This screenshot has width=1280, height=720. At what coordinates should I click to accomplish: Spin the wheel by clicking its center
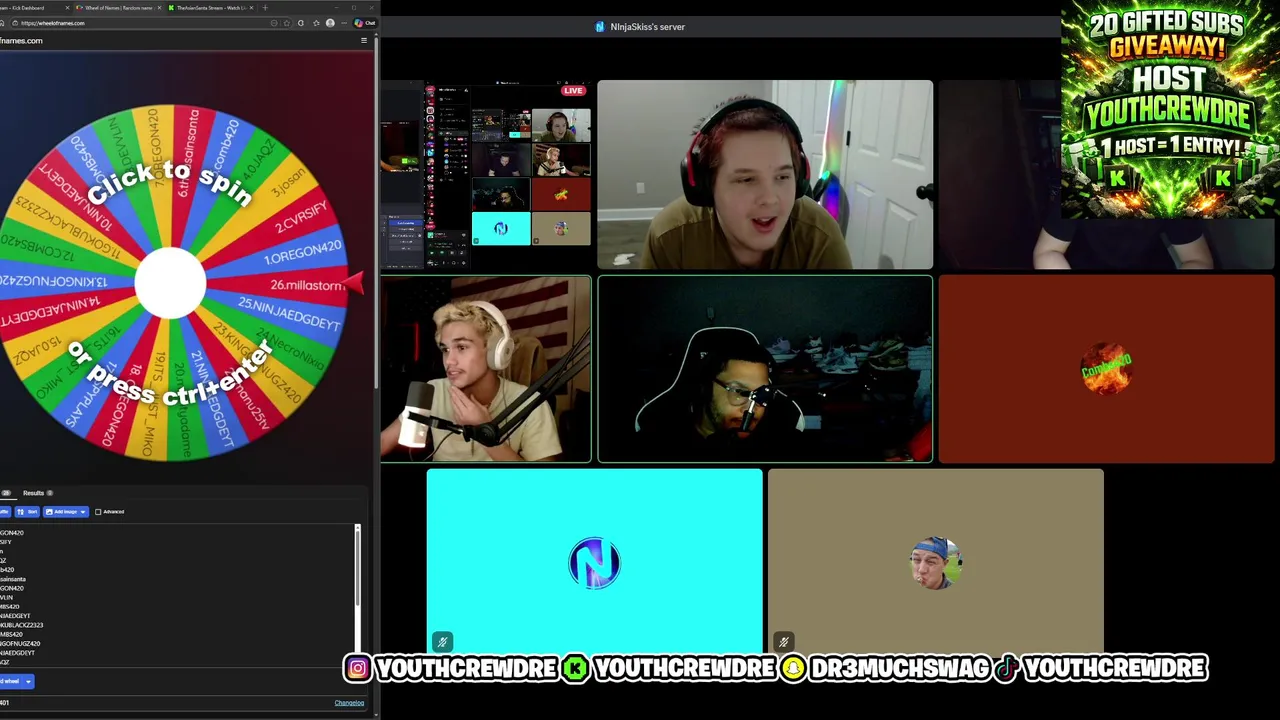[170, 282]
